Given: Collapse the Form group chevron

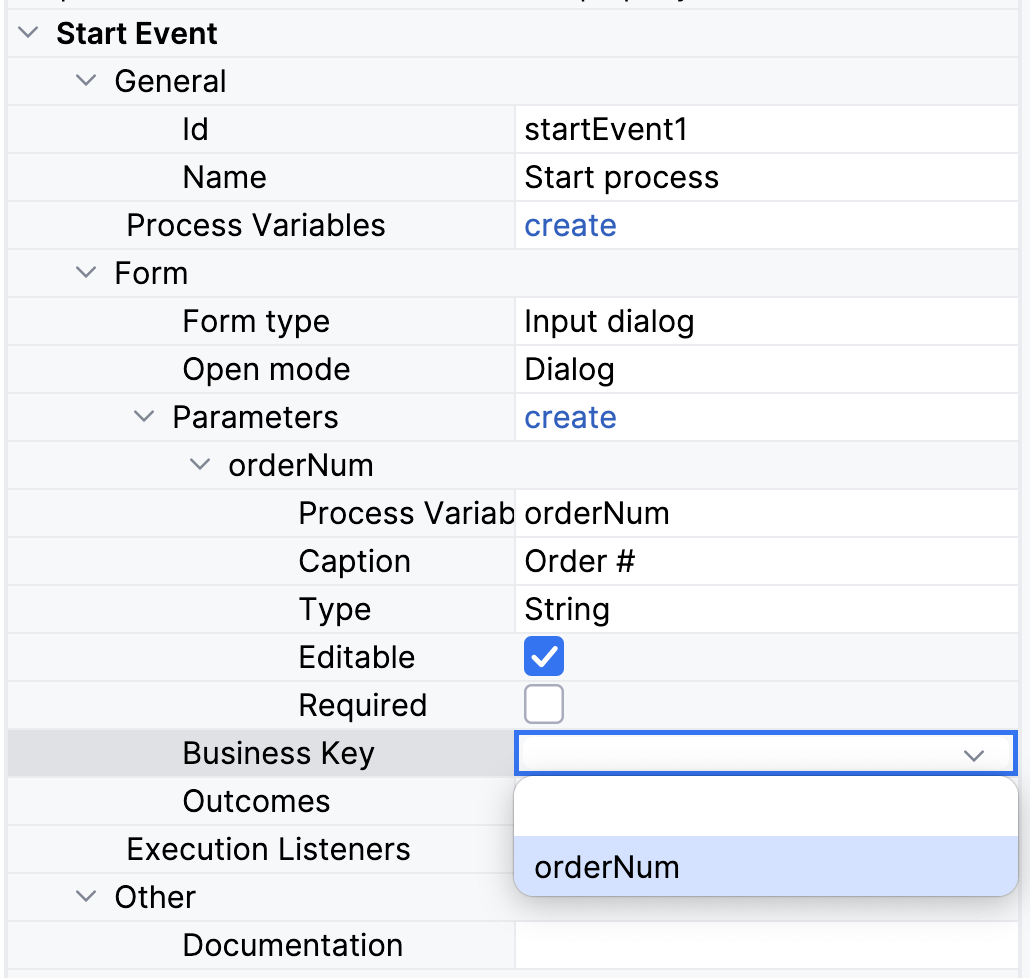Looking at the screenshot, I should (x=88, y=274).
